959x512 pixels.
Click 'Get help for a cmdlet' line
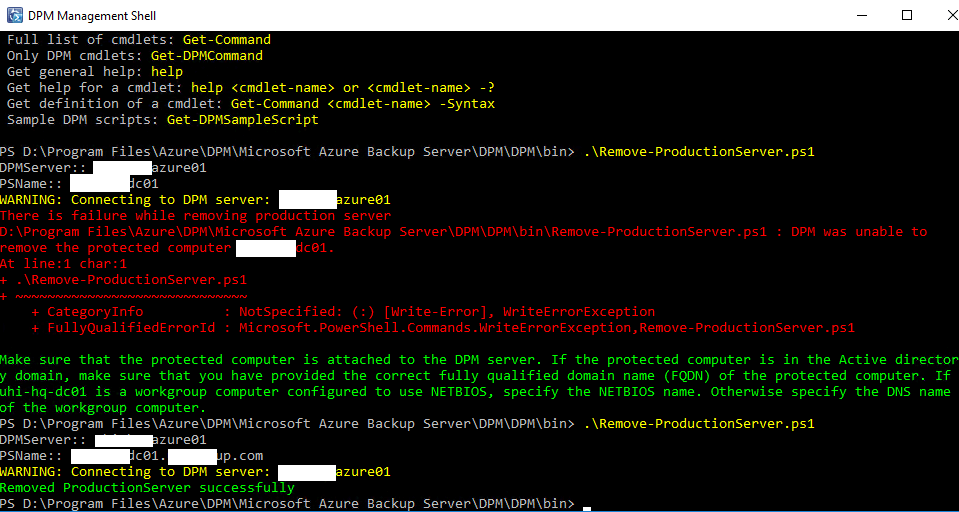[251, 87]
